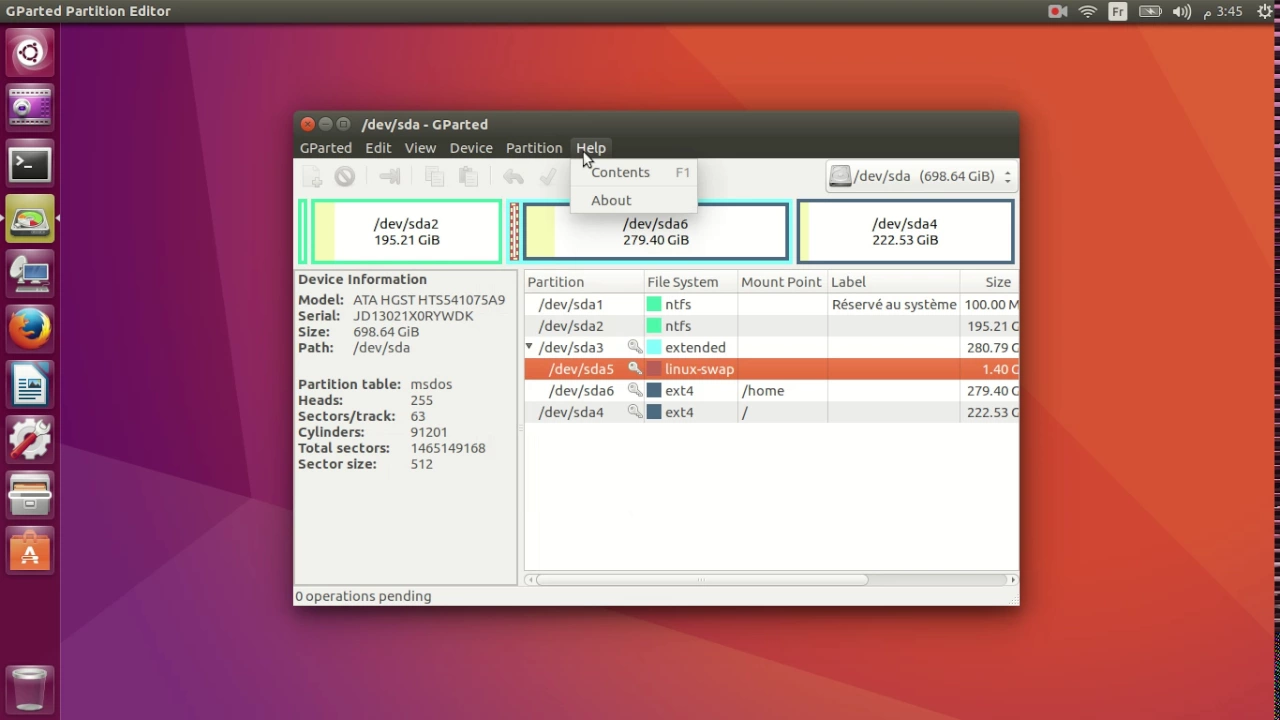The height and width of the screenshot is (720, 1280).
Task: Select the /dev/sda2 block in disk map
Action: [406, 232]
